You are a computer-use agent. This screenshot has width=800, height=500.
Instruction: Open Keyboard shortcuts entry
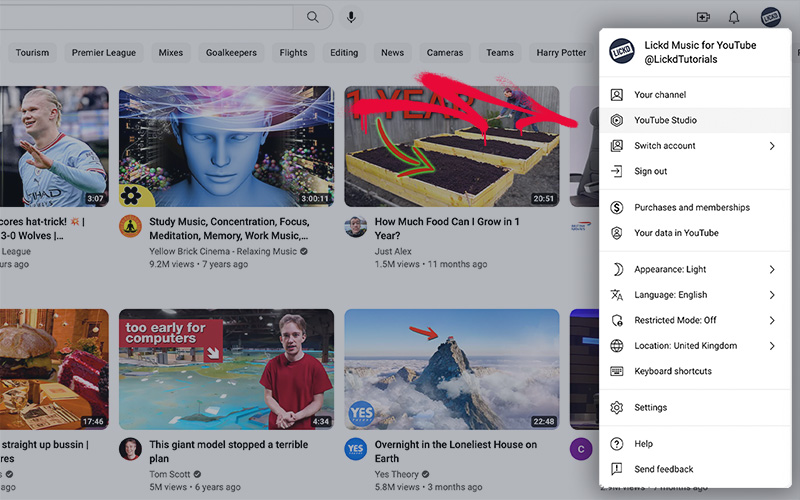point(695,371)
